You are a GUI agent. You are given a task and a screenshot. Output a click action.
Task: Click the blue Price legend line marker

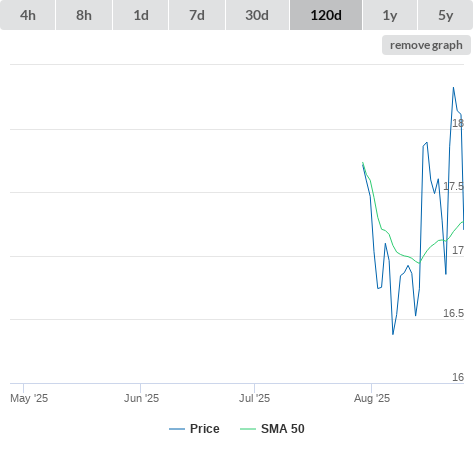(x=177, y=429)
